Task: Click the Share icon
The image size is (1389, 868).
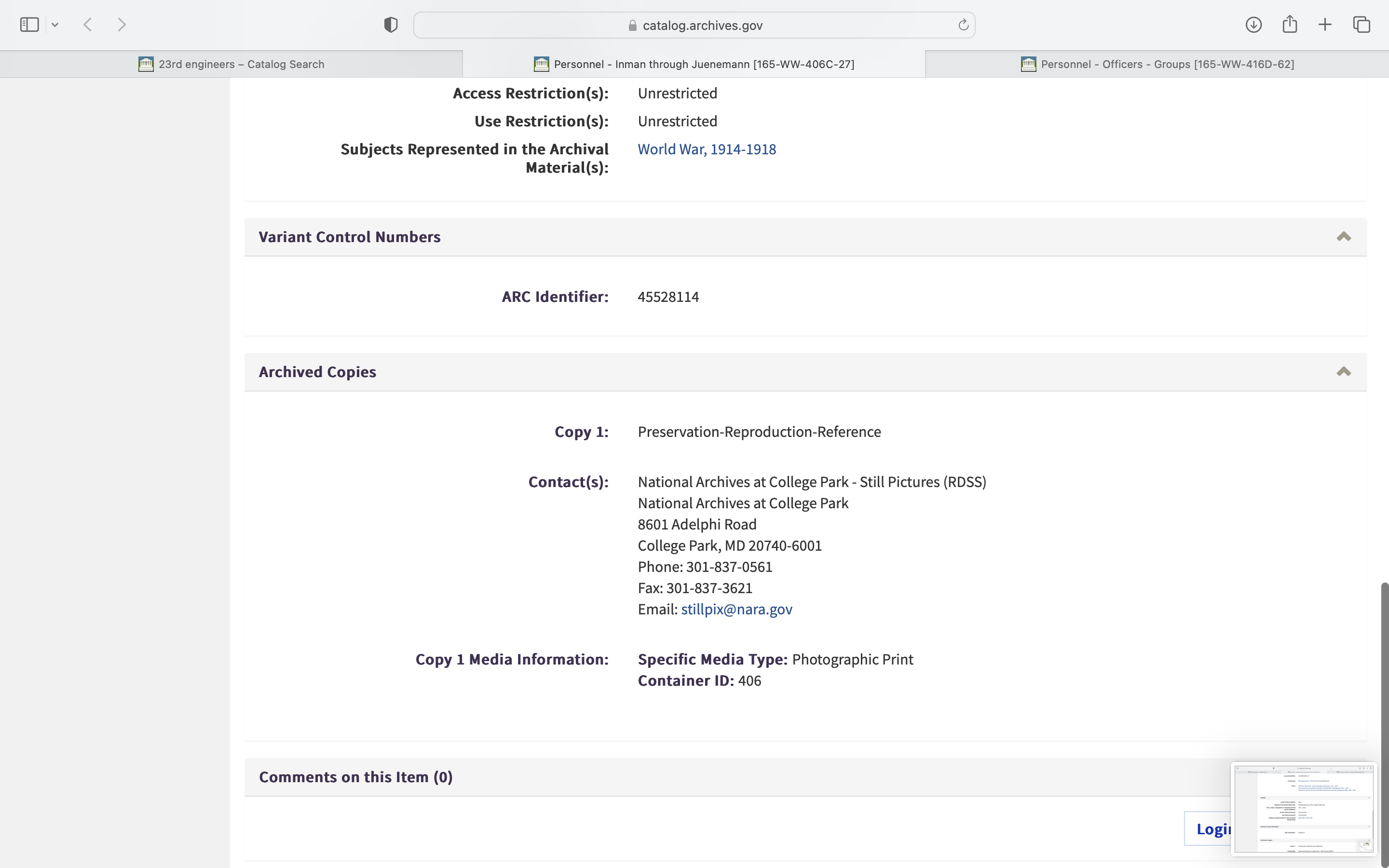Action: tap(1289, 25)
